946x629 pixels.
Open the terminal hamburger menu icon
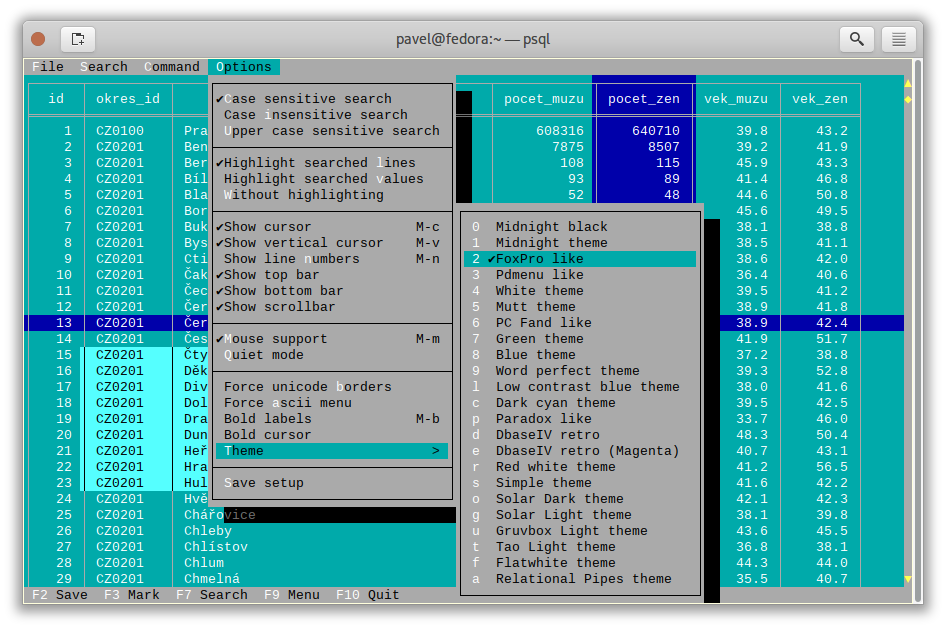899,39
